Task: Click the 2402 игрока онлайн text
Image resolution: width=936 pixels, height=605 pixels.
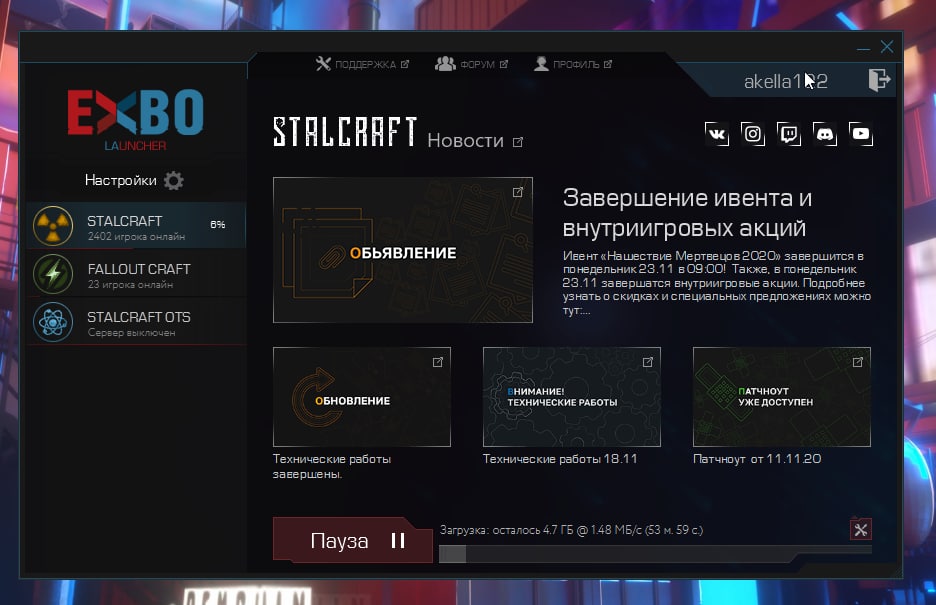Action: click(137, 236)
